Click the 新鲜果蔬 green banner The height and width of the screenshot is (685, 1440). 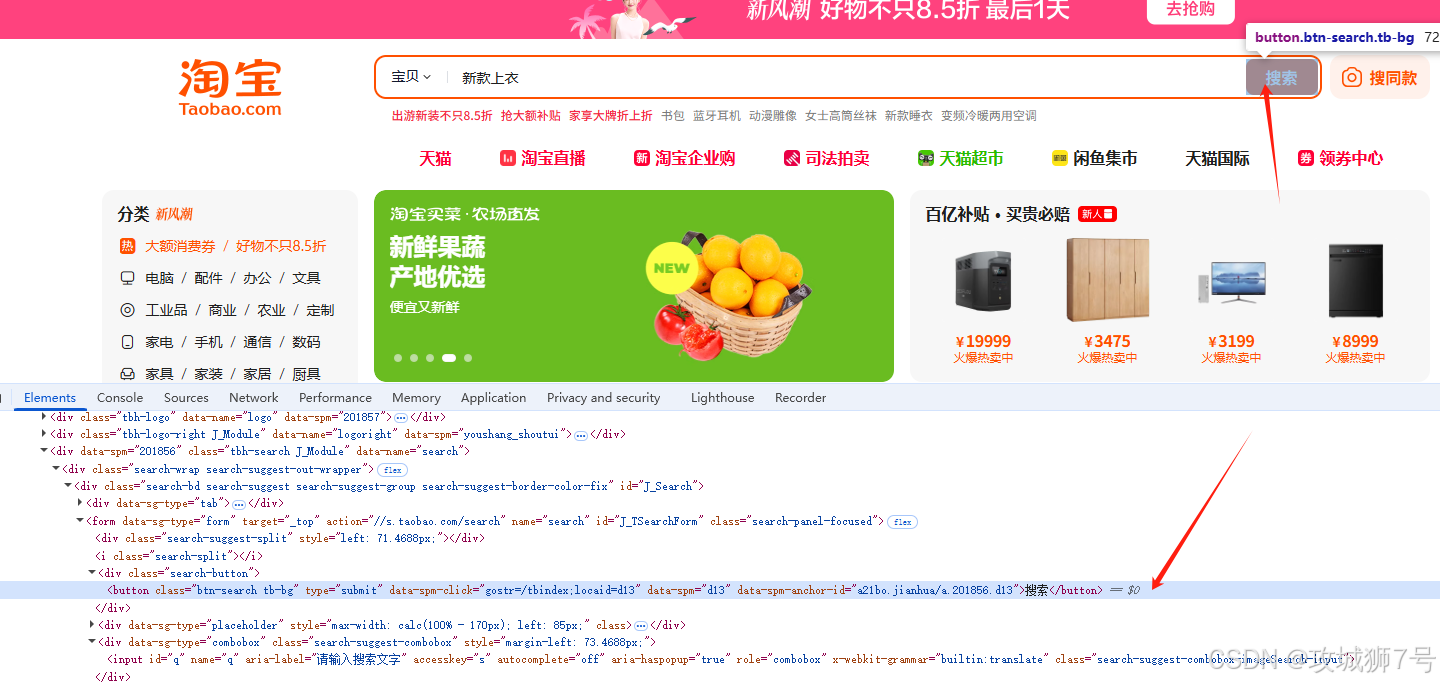click(x=634, y=286)
